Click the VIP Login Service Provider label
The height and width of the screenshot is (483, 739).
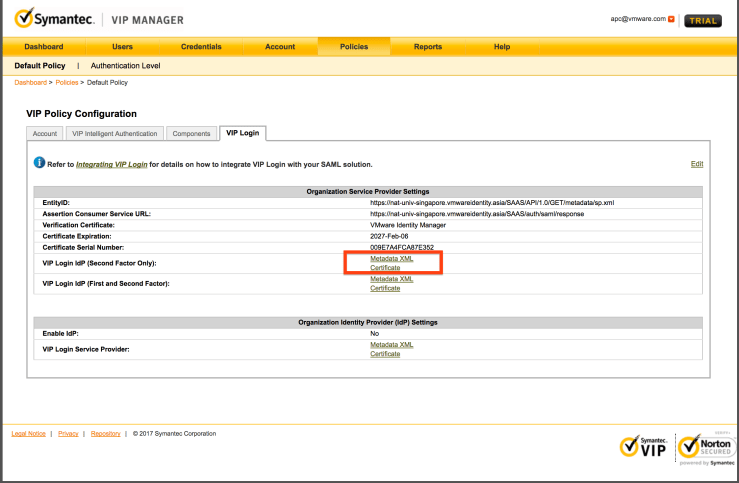[86, 349]
